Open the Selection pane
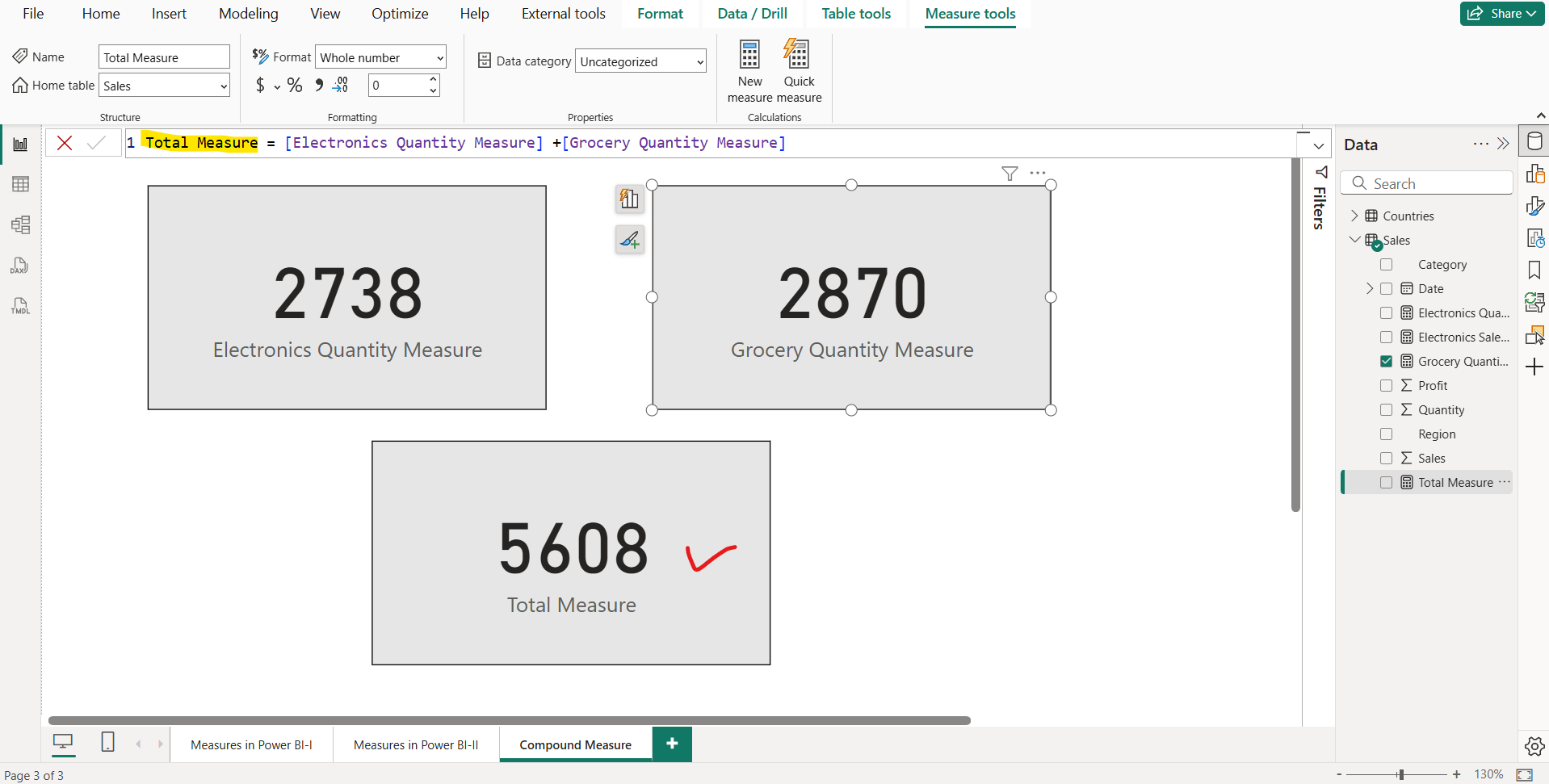Screen dimensions: 1549x784 click(x=1534, y=335)
